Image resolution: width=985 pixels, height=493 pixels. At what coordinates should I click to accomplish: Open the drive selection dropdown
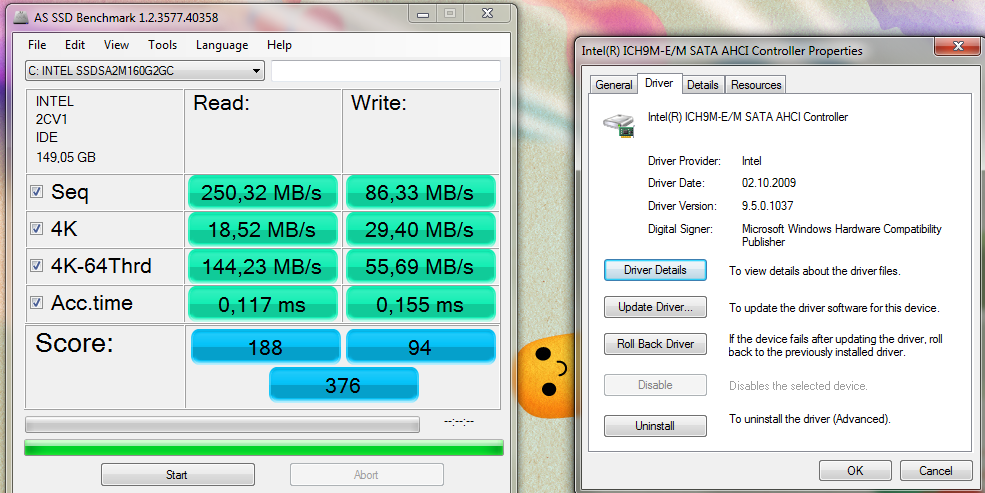click(145, 71)
